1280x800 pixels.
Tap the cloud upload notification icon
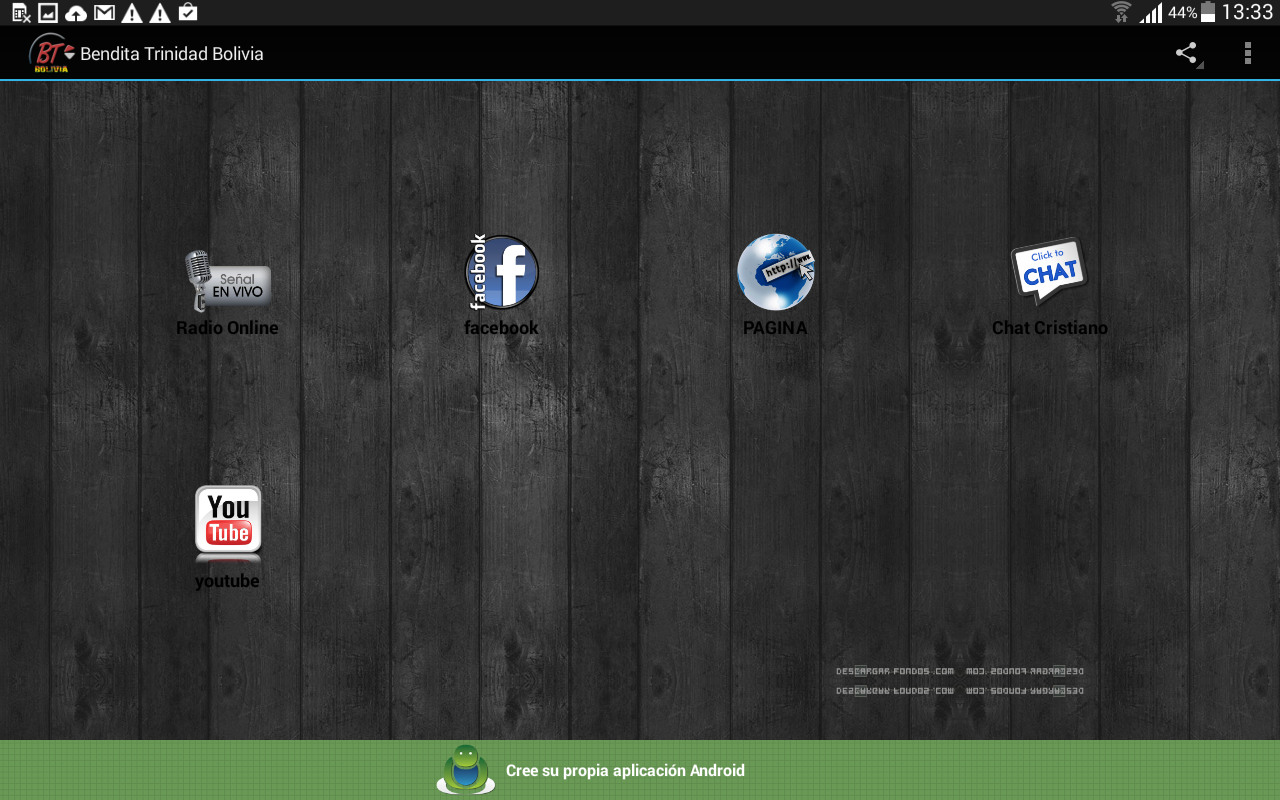coord(76,13)
